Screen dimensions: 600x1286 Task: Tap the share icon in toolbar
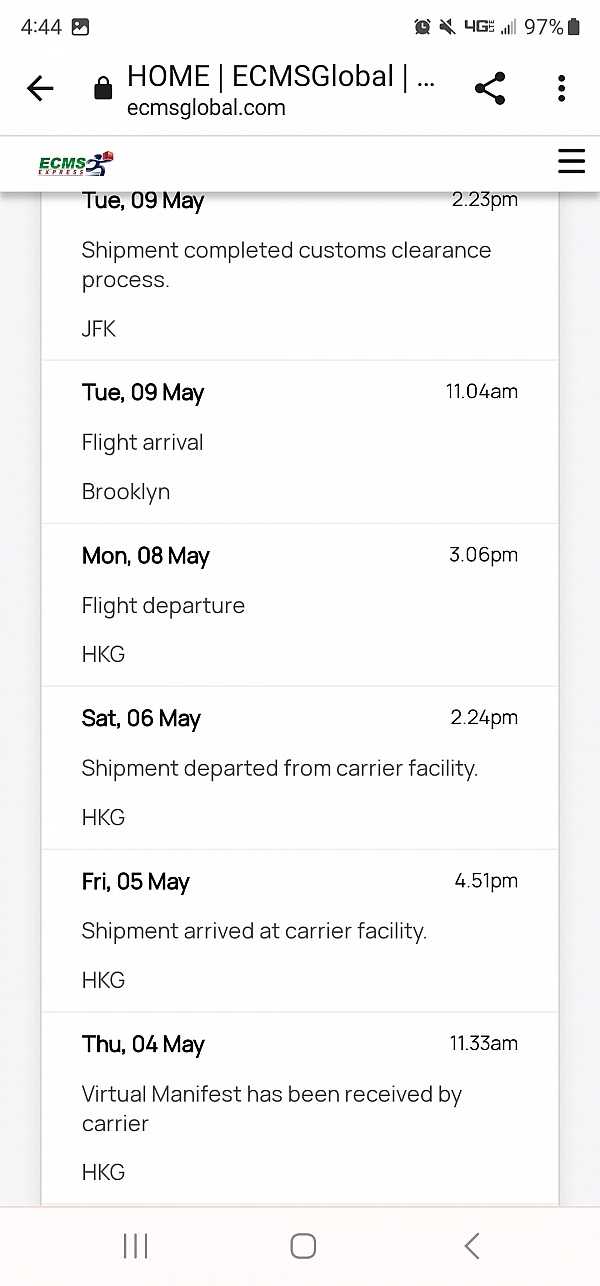coord(490,89)
